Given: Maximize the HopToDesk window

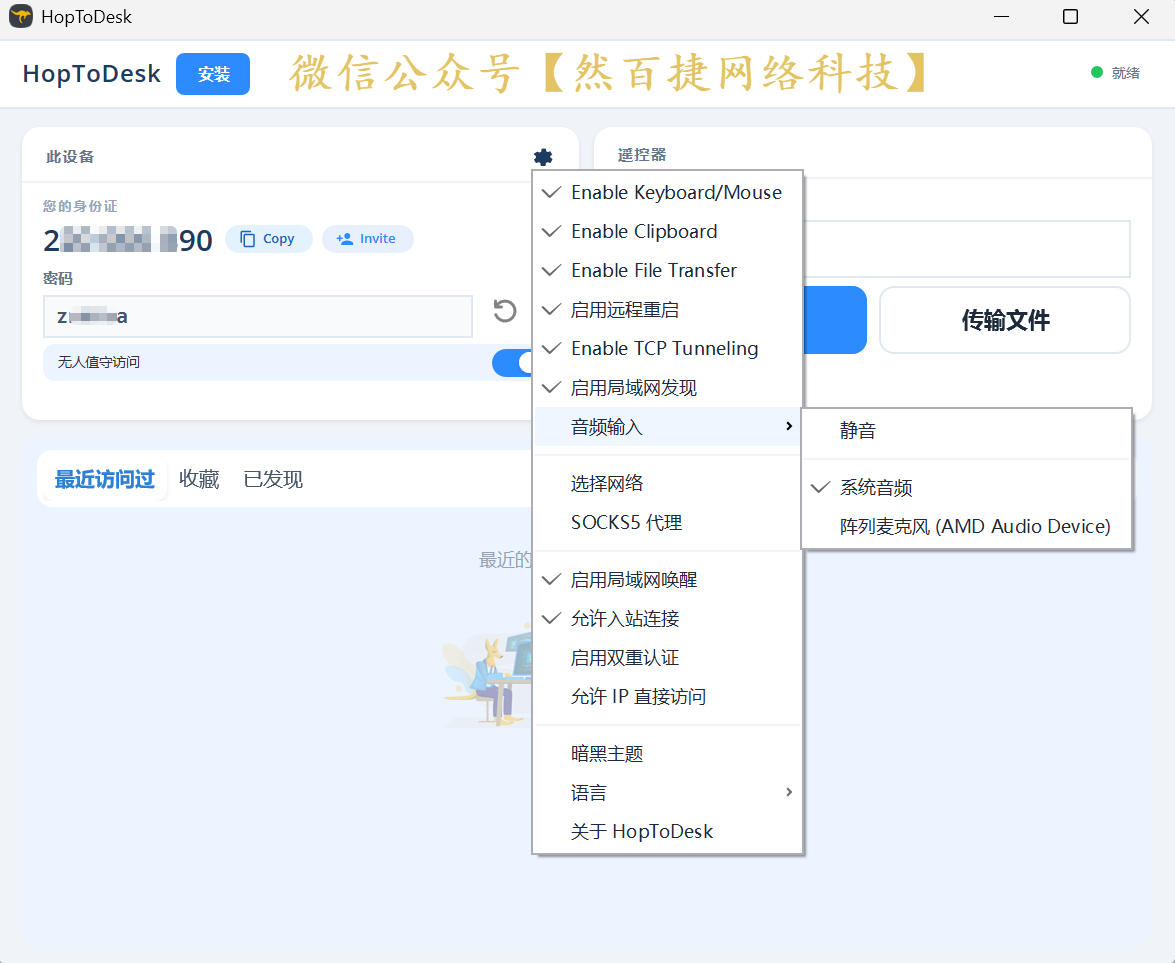Looking at the screenshot, I should (x=1070, y=16).
